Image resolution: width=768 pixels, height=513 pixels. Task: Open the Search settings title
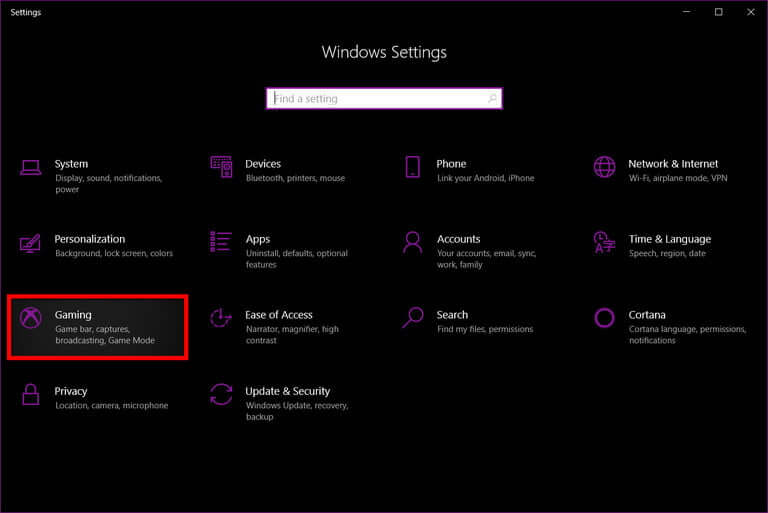pyautogui.click(x=452, y=315)
